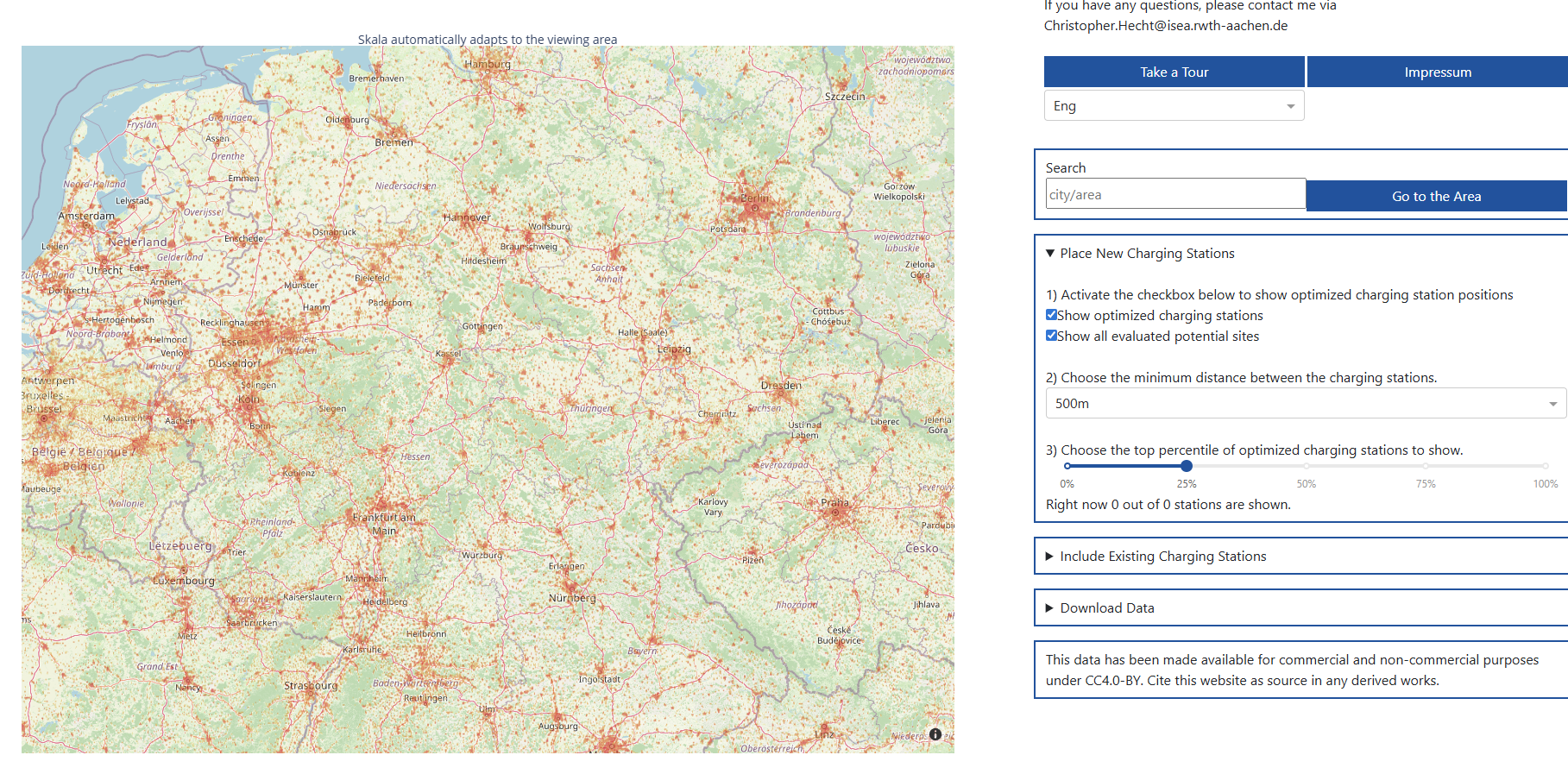
Task: Click on Praha on the map
Action: pos(834,504)
